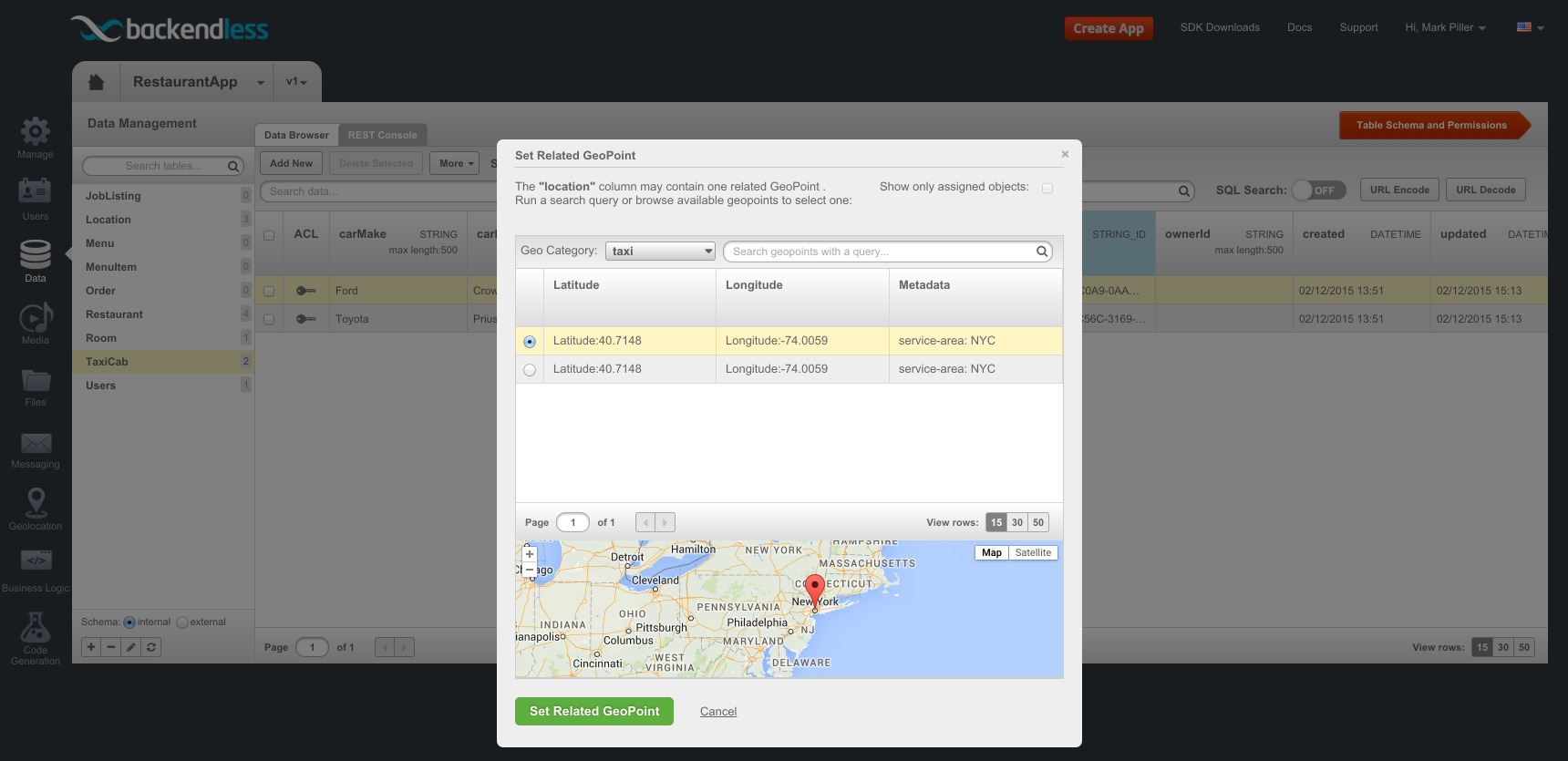Switch to the REST Console tab
The width and height of the screenshot is (1568, 761).
coord(382,135)
